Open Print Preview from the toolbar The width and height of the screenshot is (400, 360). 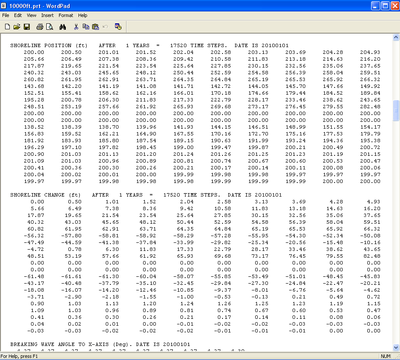point(50,27)
